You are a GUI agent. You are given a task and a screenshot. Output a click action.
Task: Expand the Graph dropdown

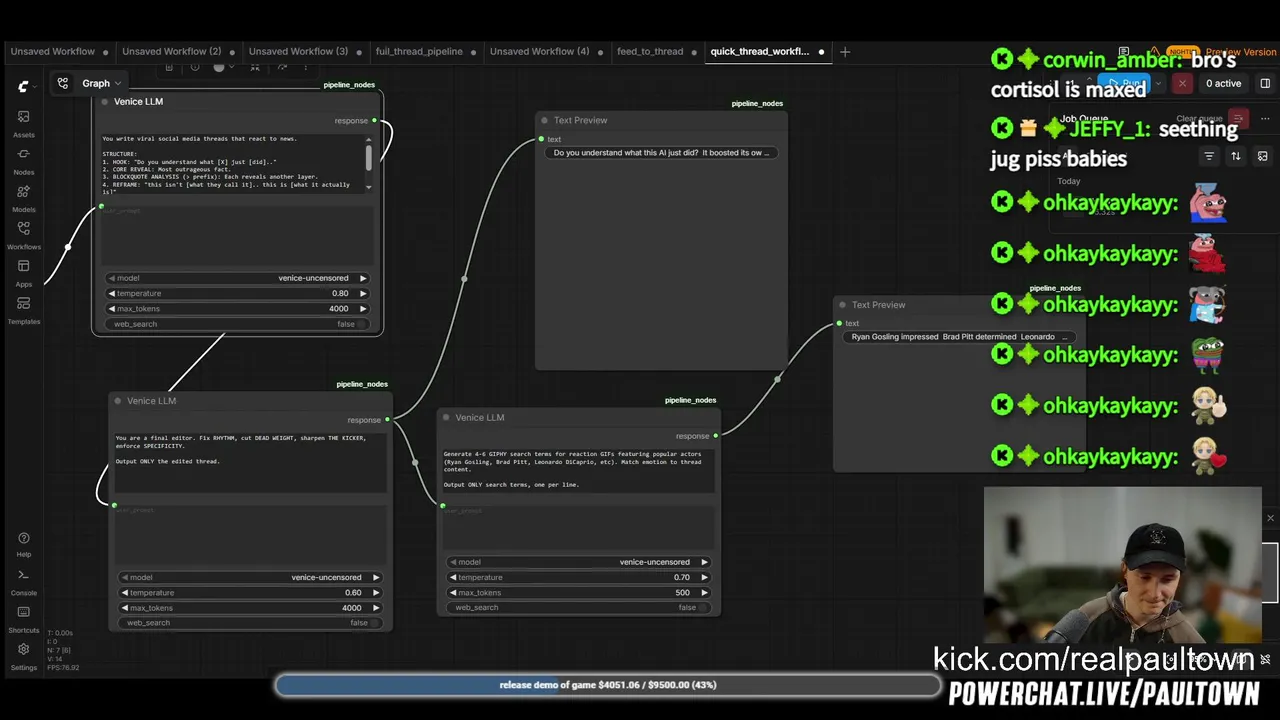pyautogui.click(x=101, y=83)
